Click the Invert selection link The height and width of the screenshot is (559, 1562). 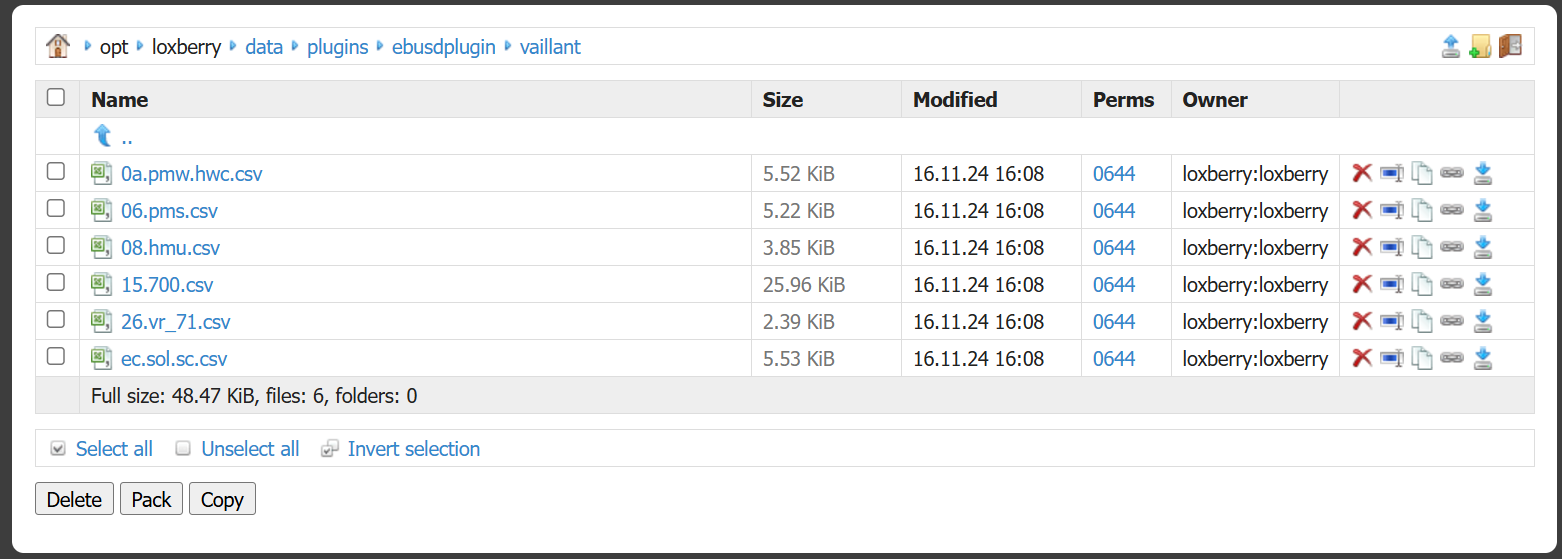click(413, 449)
